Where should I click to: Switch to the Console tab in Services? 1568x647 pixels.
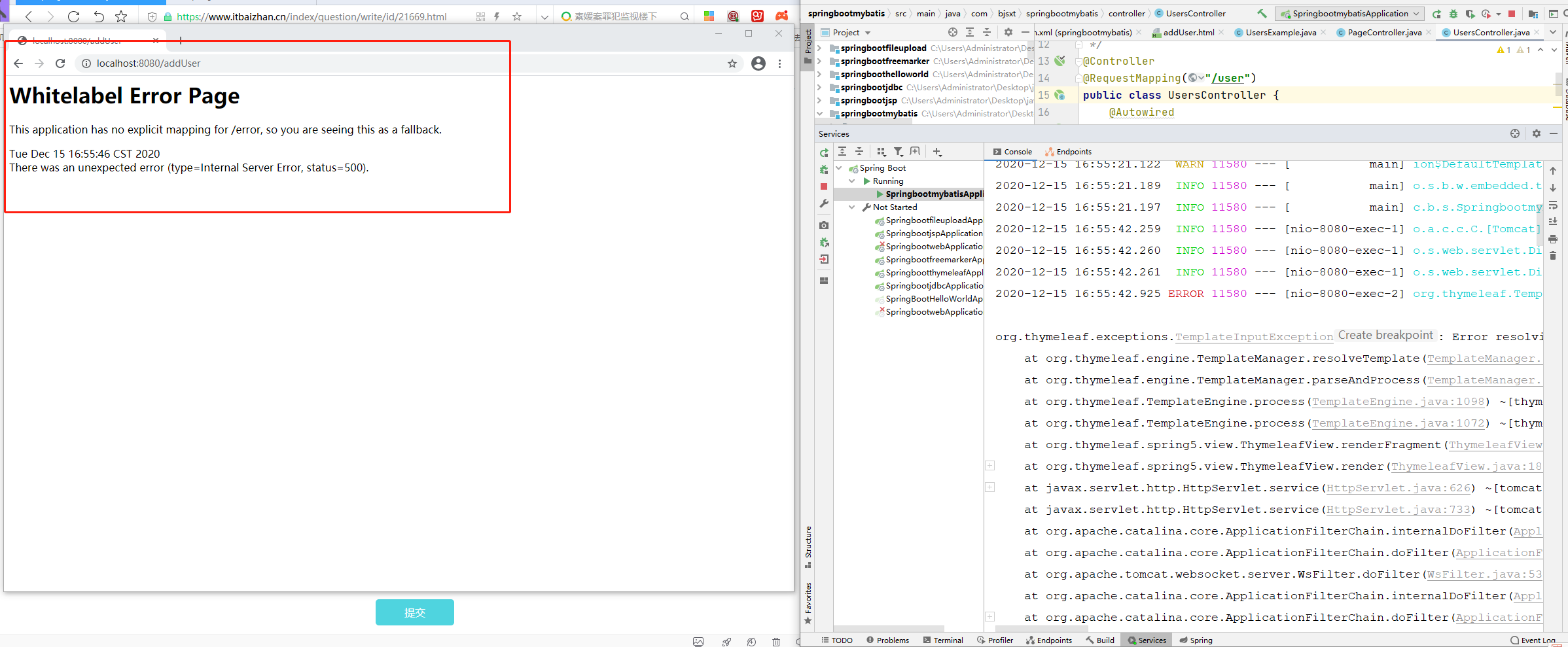[1012, 152]
